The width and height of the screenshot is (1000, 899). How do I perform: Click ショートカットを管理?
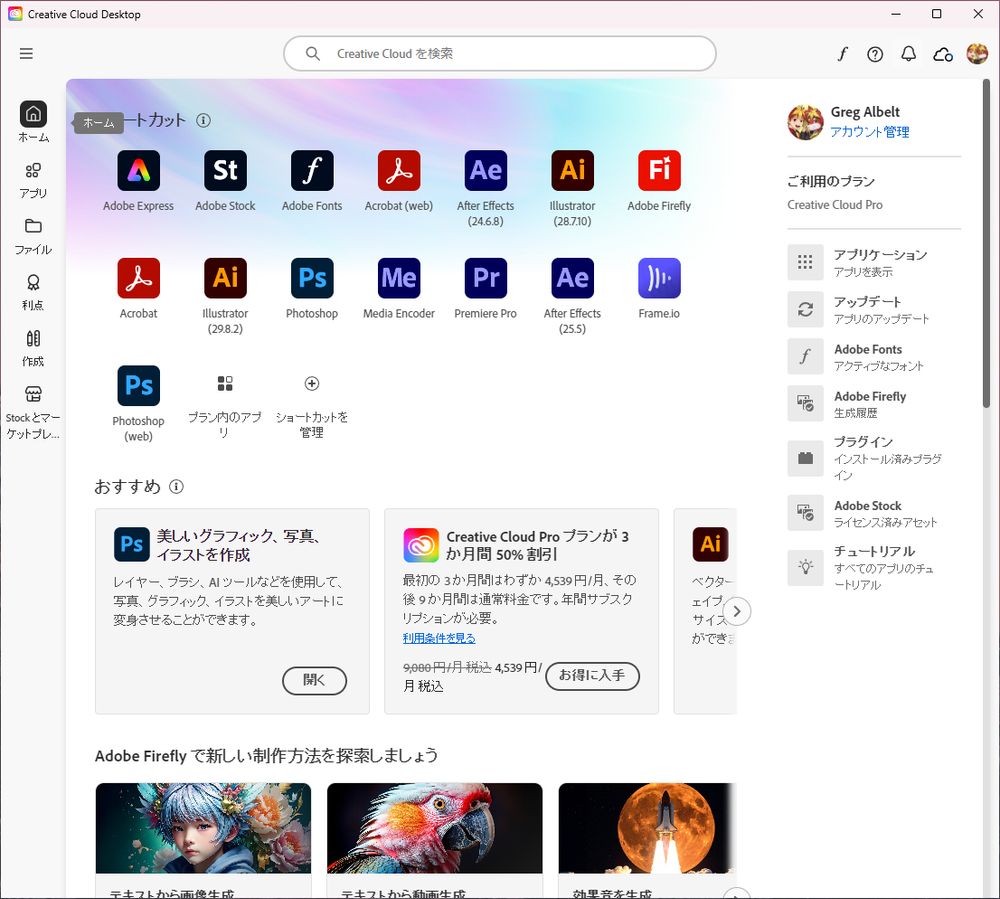[x=312, y=406]
